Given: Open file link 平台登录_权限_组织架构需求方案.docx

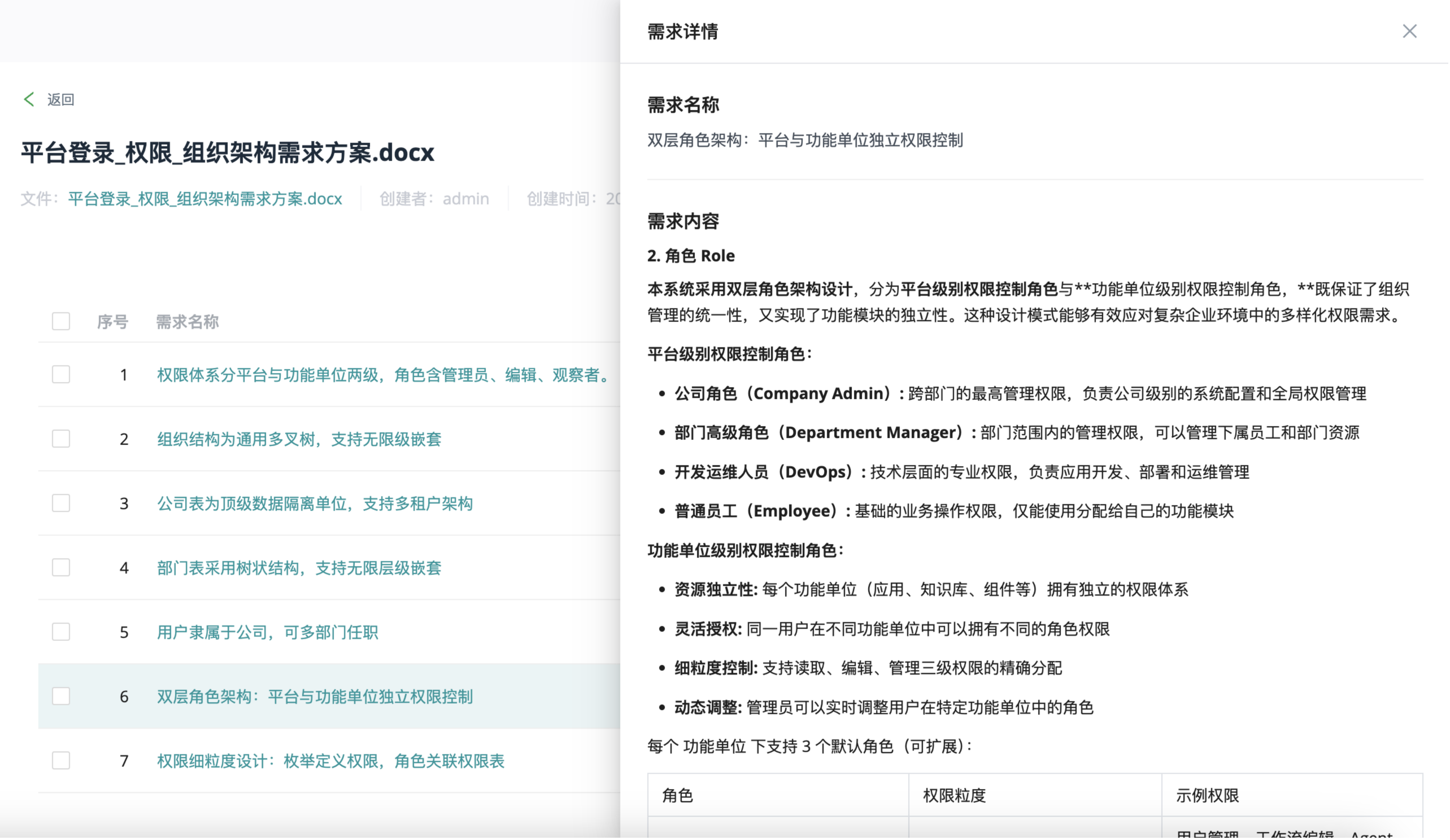Looking at the screenshot, I should point(205,199).
